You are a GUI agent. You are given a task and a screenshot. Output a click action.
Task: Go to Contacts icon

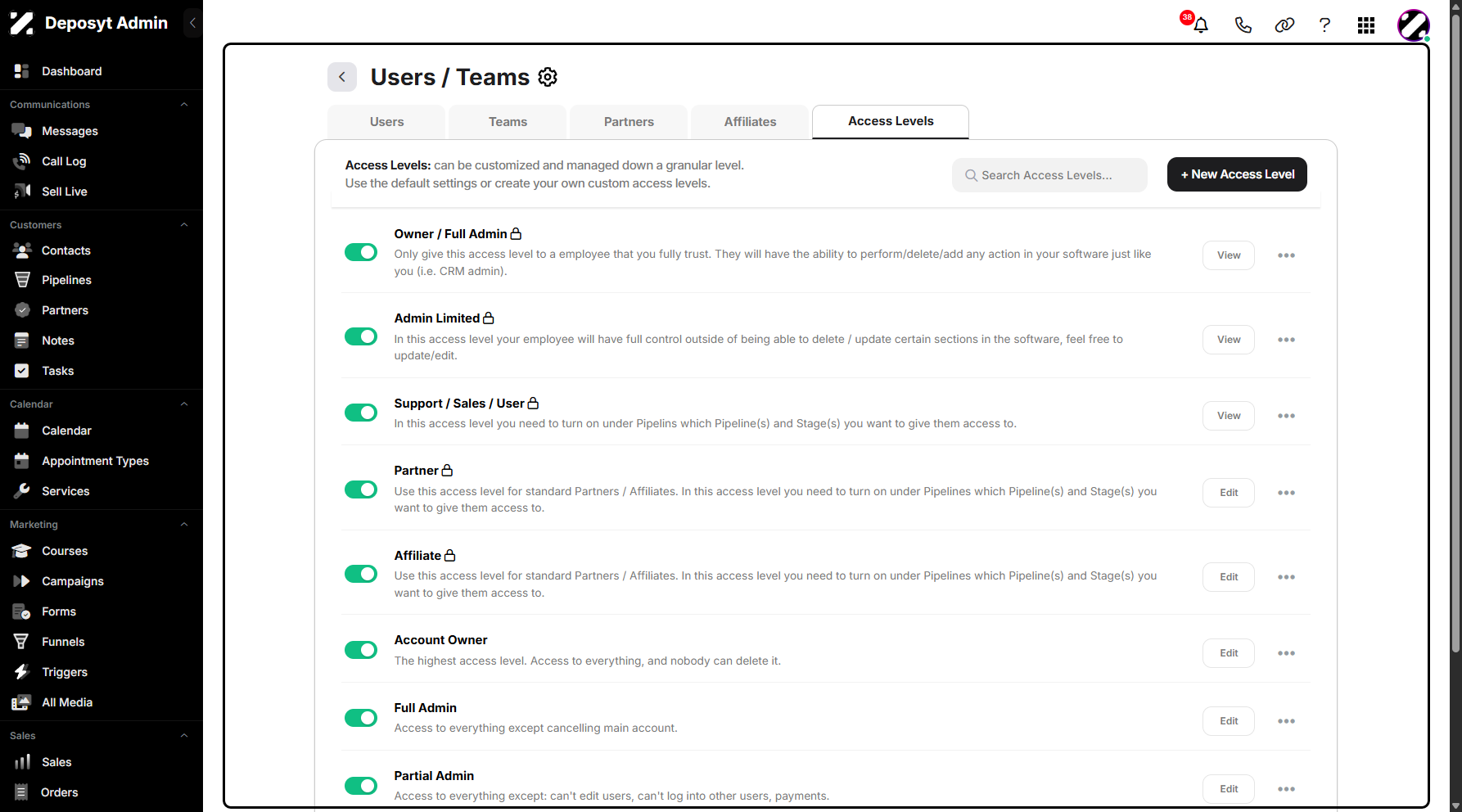click(x=22, y=250)
